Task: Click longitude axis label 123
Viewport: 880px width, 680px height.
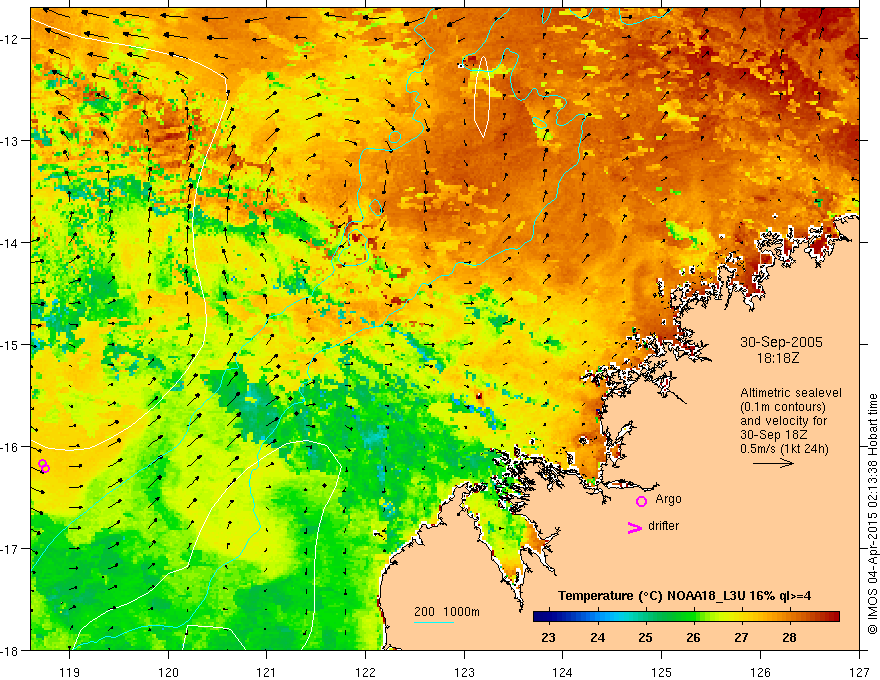Action: tap(464, 672)
